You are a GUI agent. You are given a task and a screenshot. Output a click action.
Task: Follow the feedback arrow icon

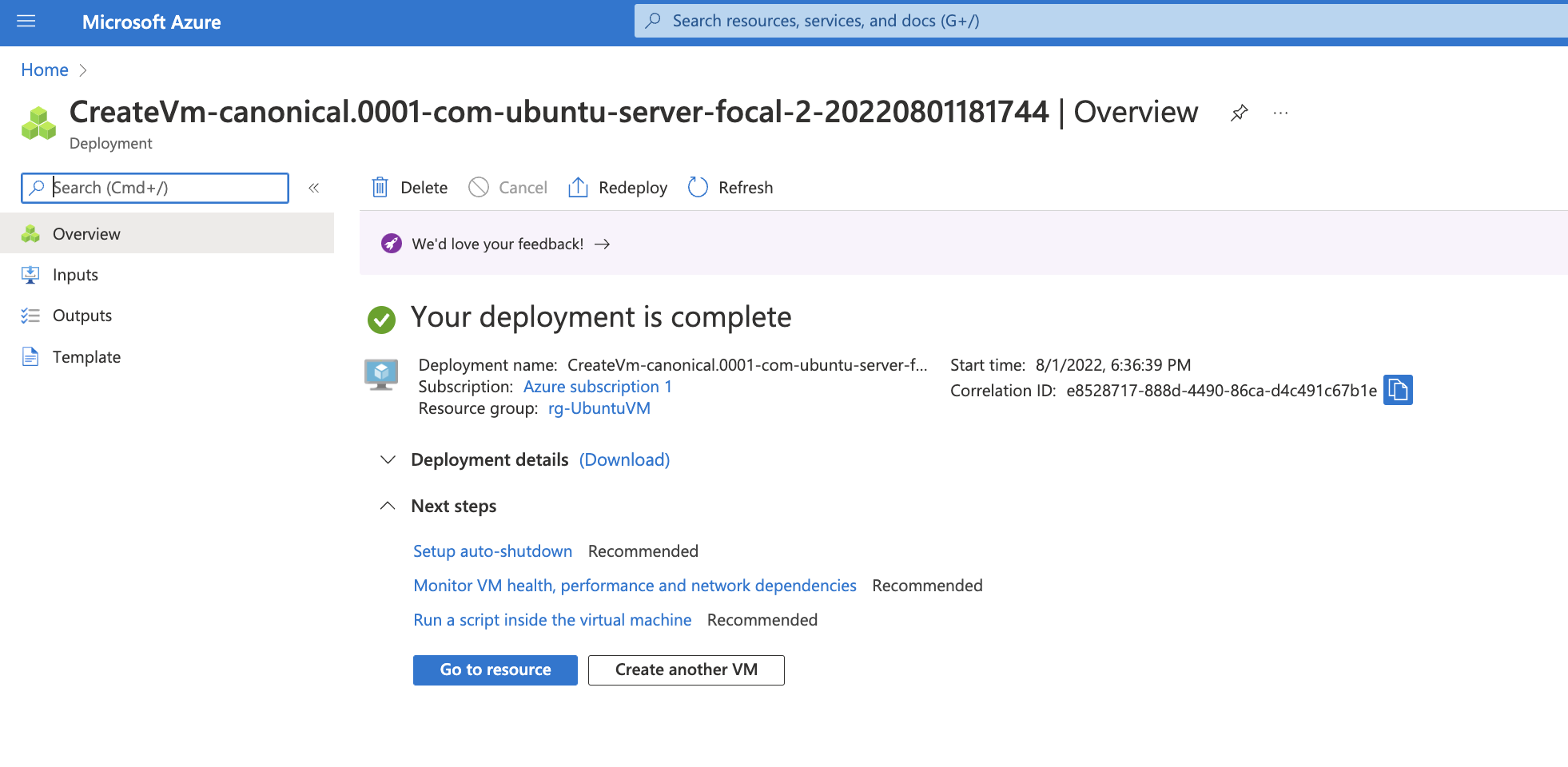coord(603,244)
